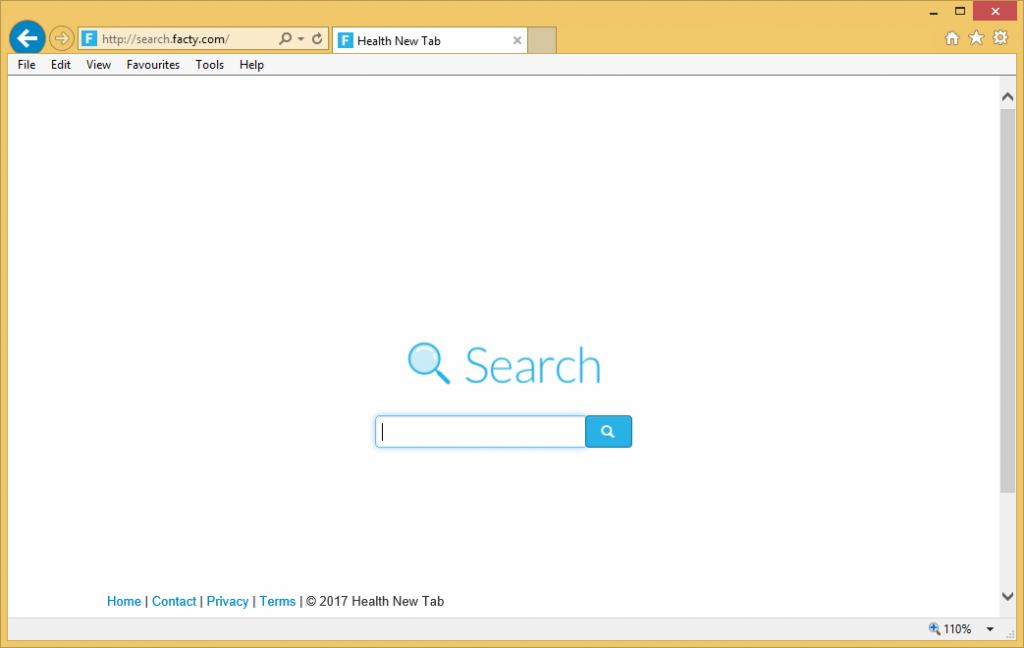Follow the Contact footer link

[x=174, y=601]
